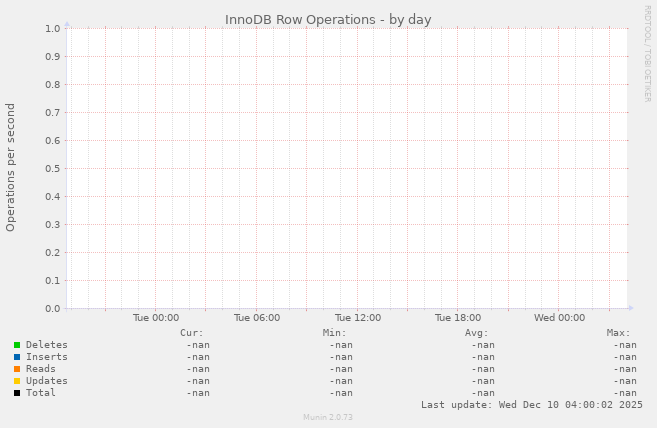Viewport: 657px width, 428px height.
Task: Click the graph title InnoDB Row Operations
Action: click(328, 20)
